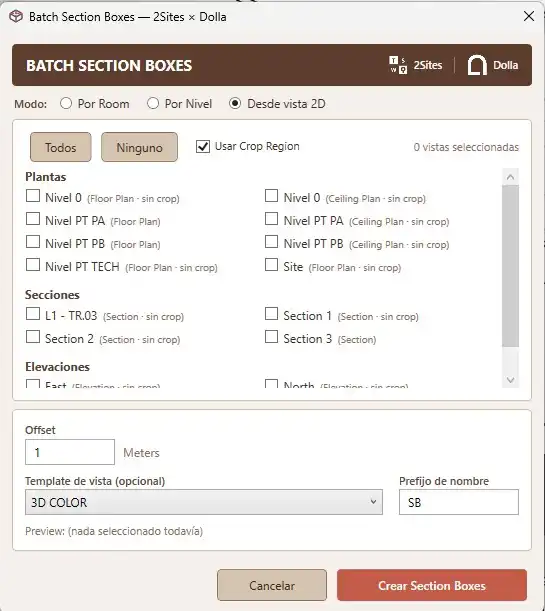Click the Template de vista (opcional) label
This screenshot has width=545, height=611.
(x=95, y=481)
